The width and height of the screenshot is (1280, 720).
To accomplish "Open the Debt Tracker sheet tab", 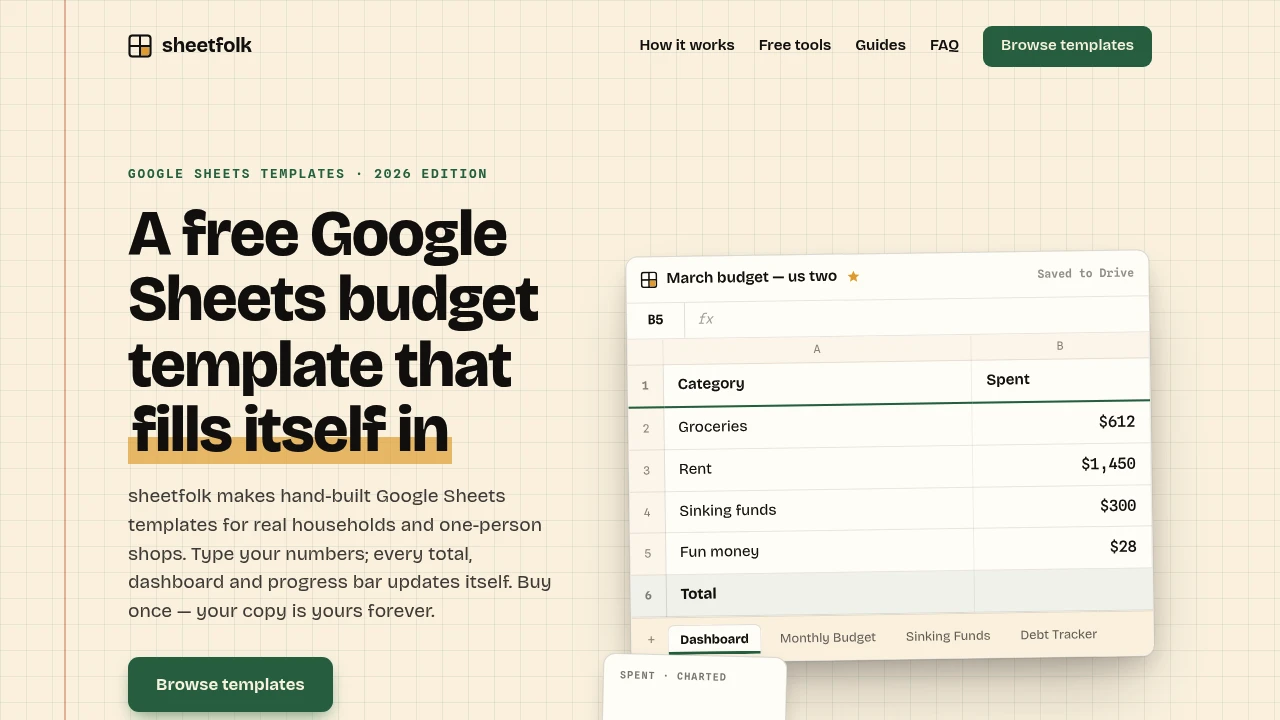I will pos(1058,634).
